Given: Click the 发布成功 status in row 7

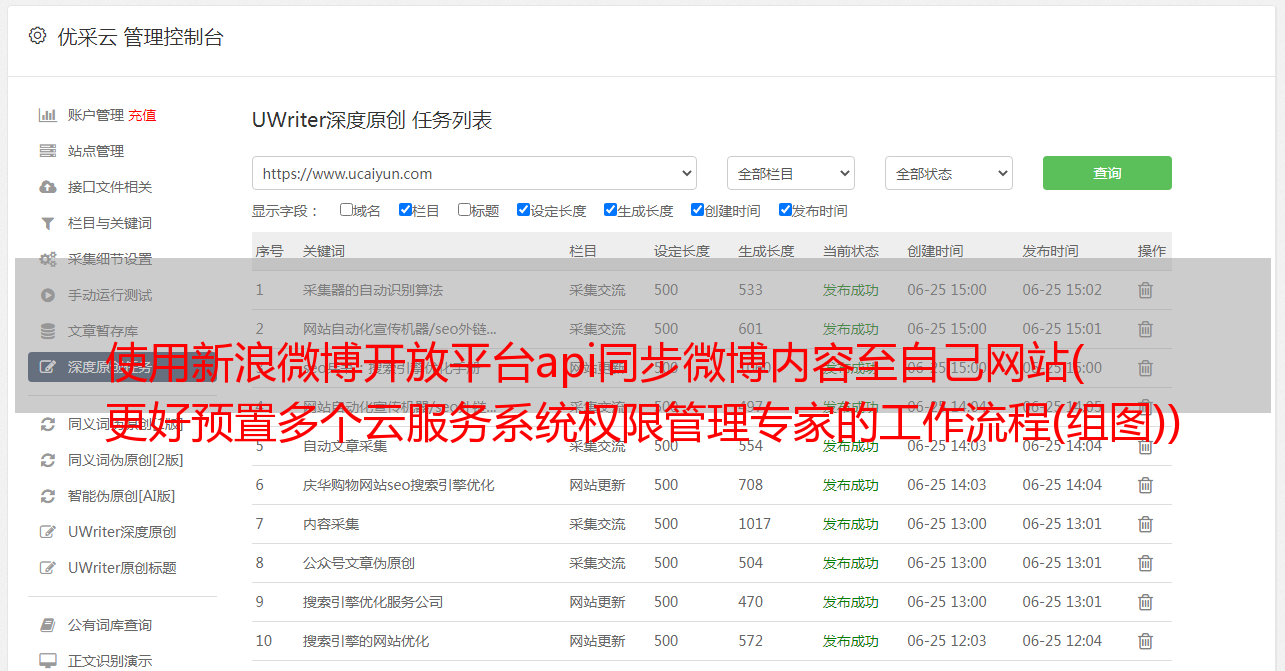Looking at the screenshot, I should click(x=851, y=524).
